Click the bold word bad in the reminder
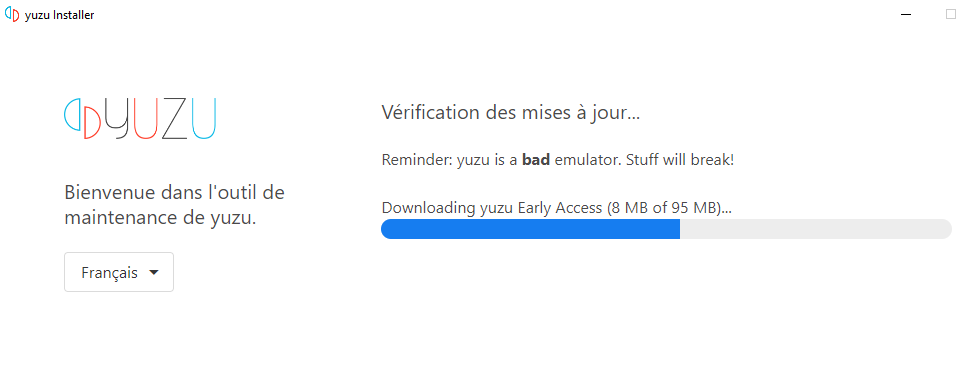980x384 pixels. coord(536,159)
